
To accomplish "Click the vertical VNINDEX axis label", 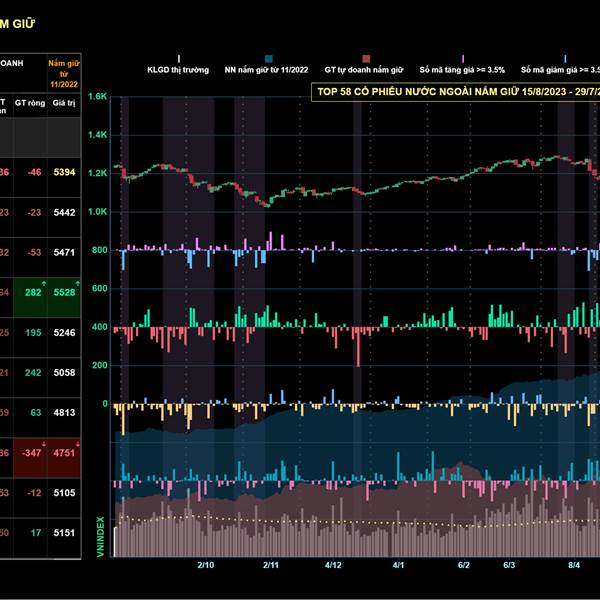I will (x=100, y=536).
